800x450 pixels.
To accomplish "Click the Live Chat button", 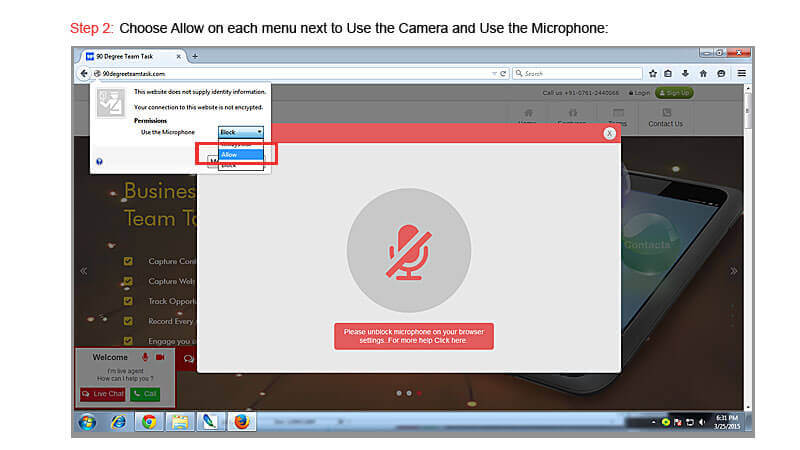I will [x=102, y=394].
